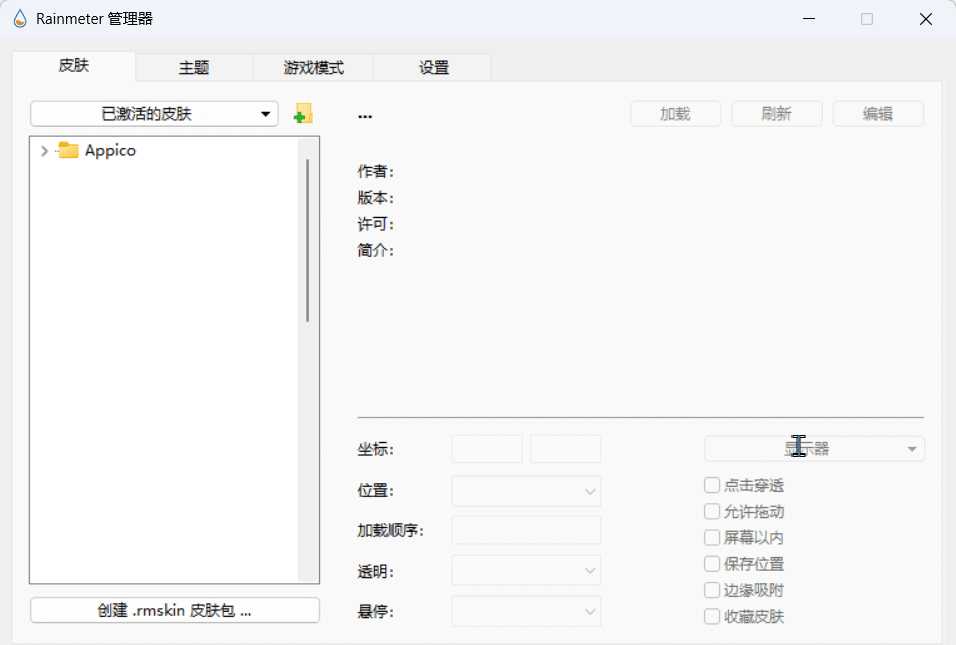Enable the 点击穿透 checkbox
Viewport: 956px width, 645px height.
click(712, 485)
